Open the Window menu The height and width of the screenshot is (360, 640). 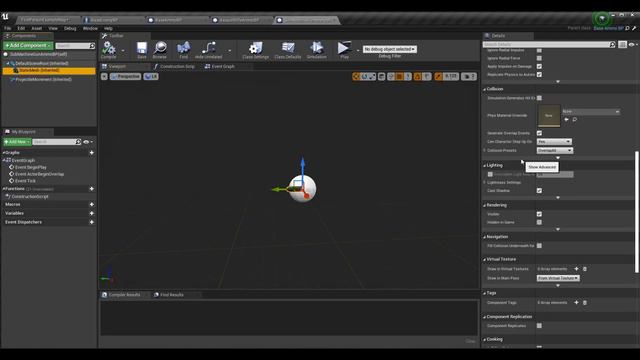point(90,28)
